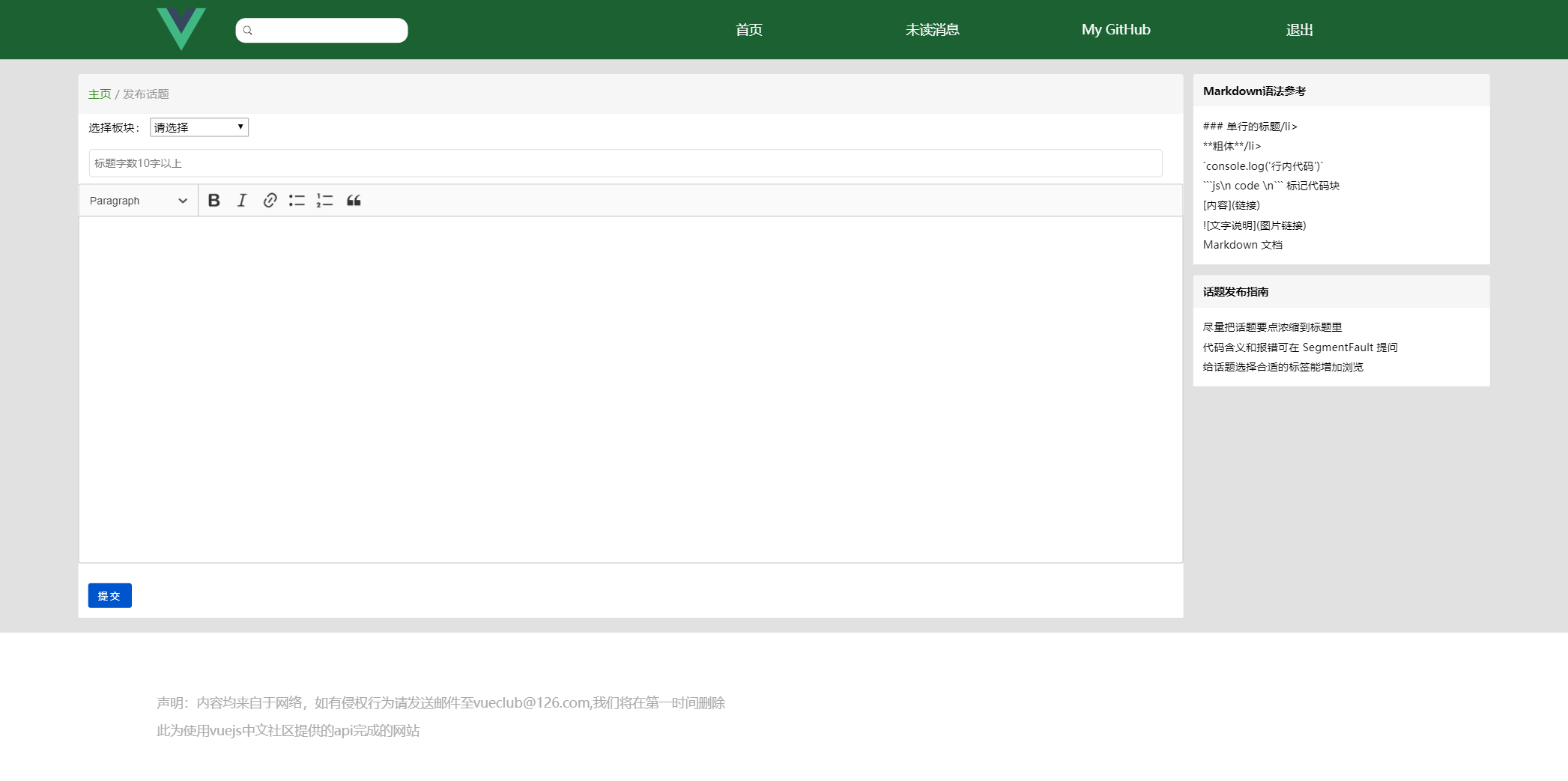The height and width of the screenshot is (781, 1568).
Task: Click the '[内容](链接)' syntax line
Action: point(1232,205)
